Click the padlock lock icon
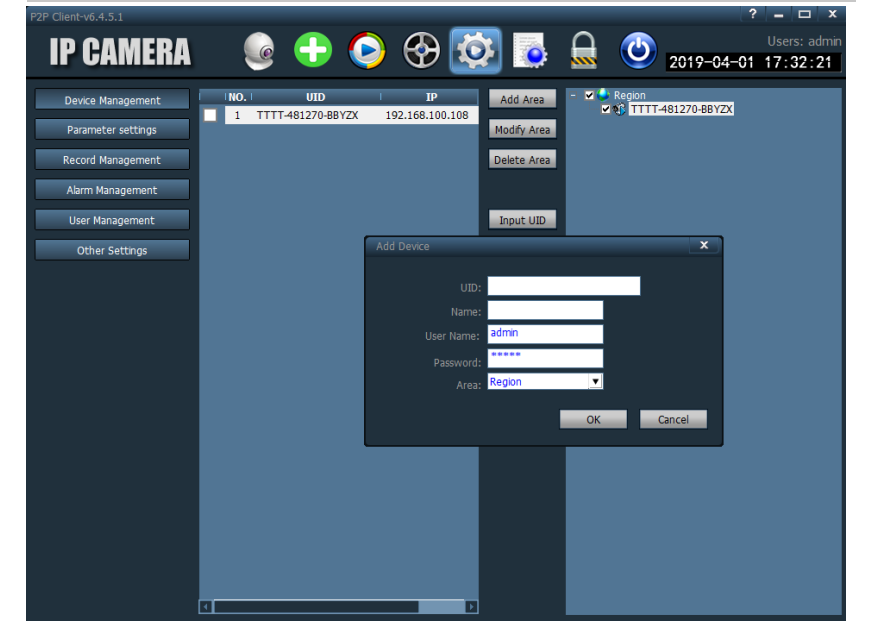This screenshot has height=628, width=894. point(583,50)
